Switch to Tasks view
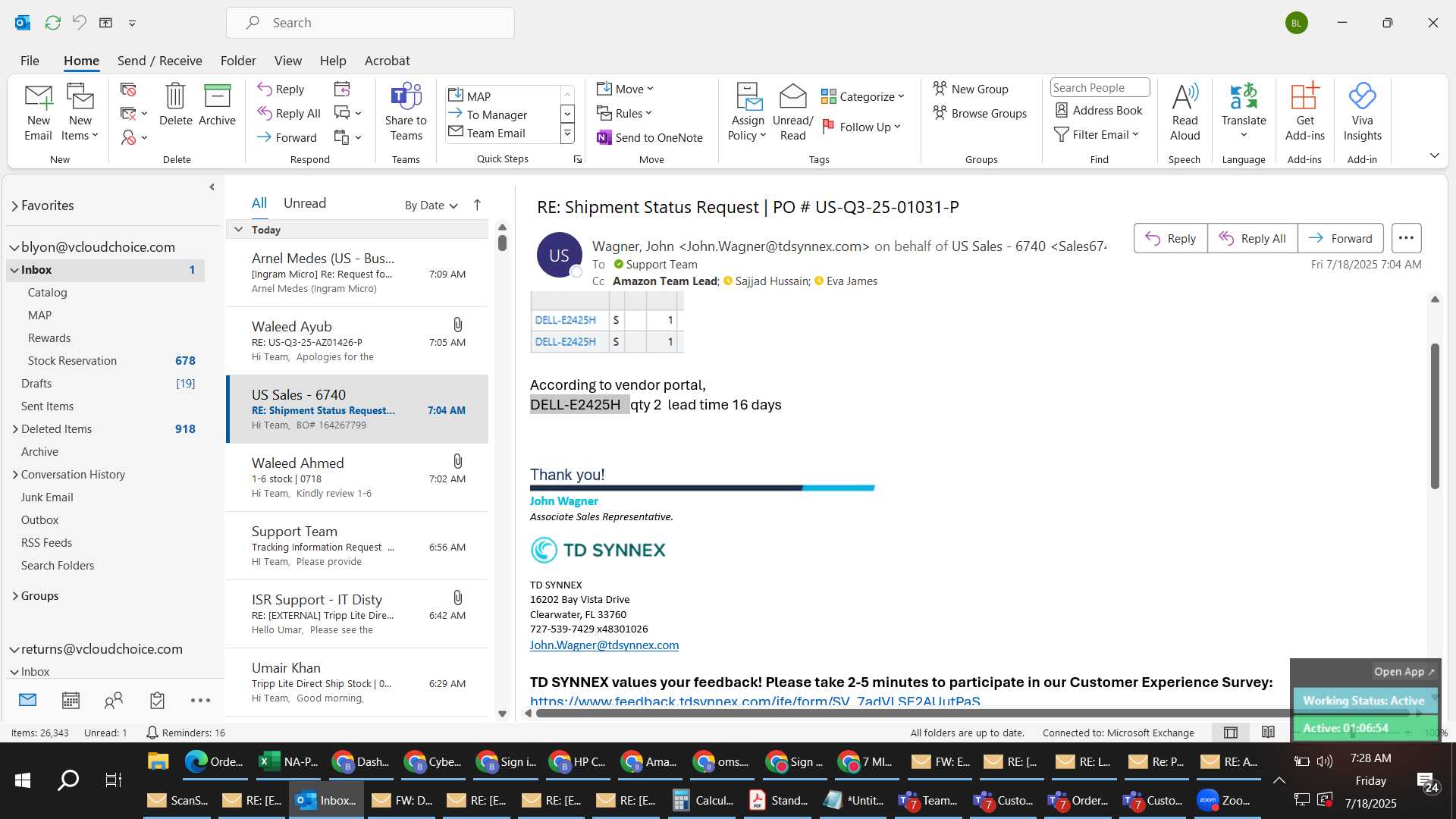 [157, 701]
